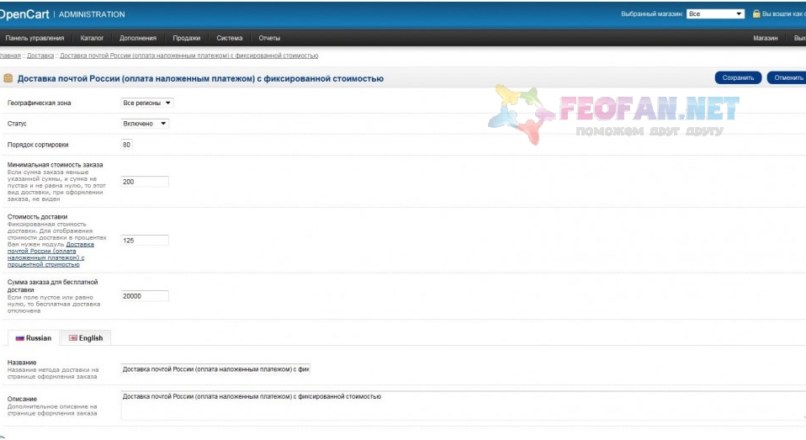Open the Продажи menu

(186, 38)
